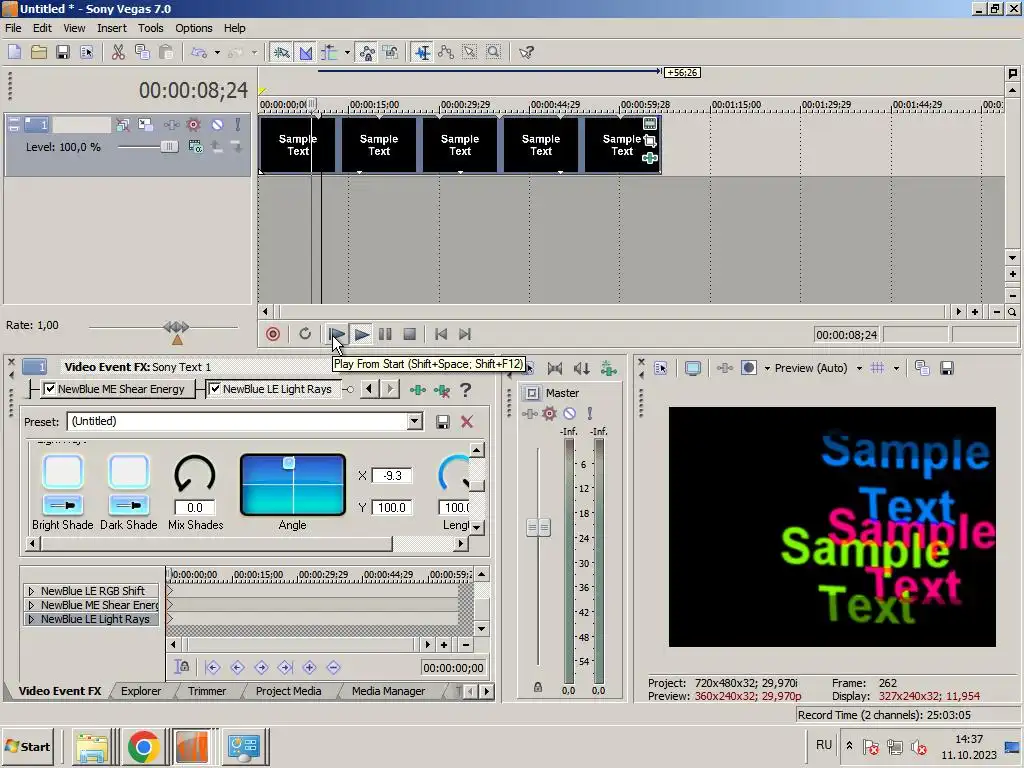Open the Options menu
This screenshot has height=768, width=1024.
pyautogui.click(x=193, y=28)
